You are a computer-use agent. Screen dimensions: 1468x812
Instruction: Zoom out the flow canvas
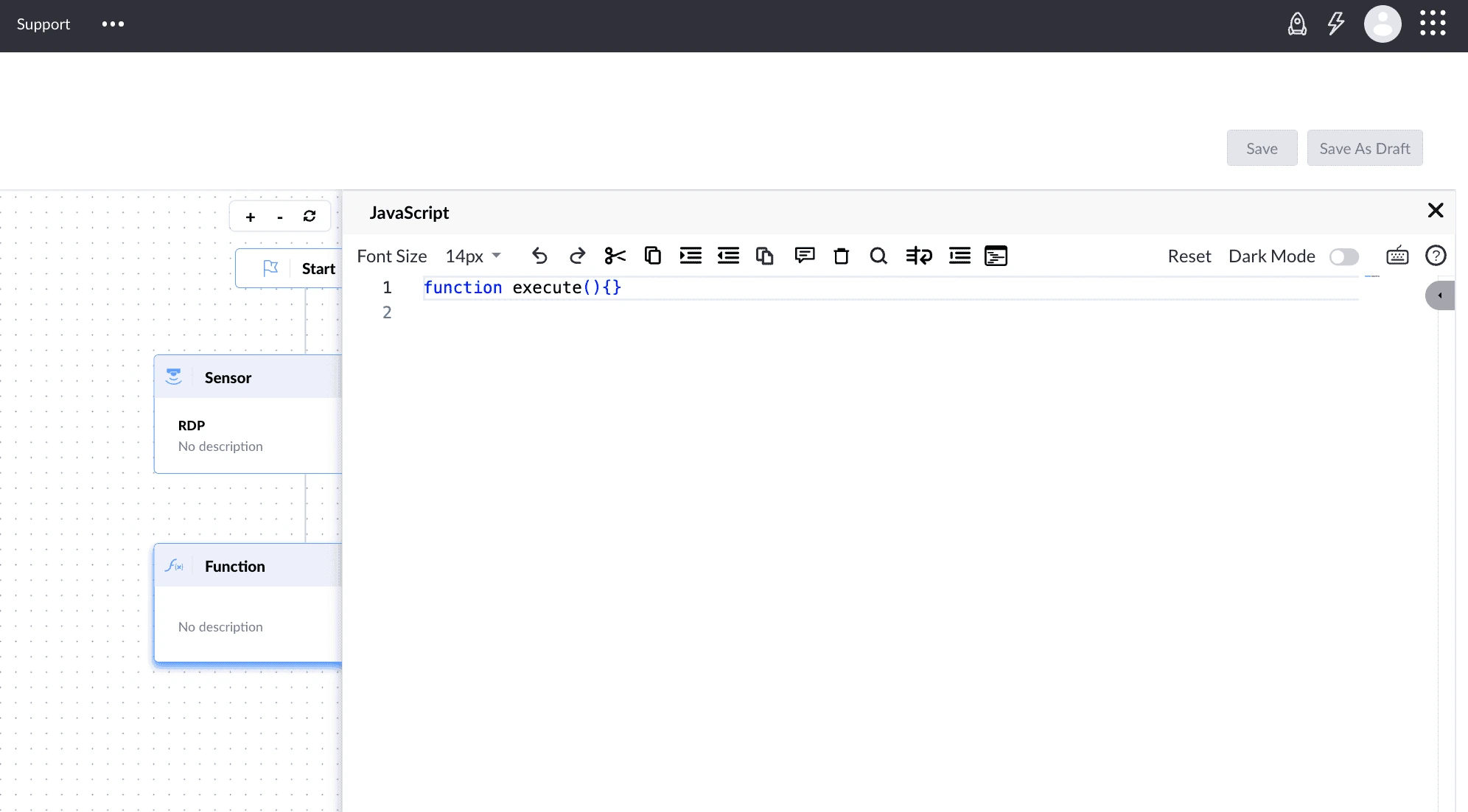280,217
